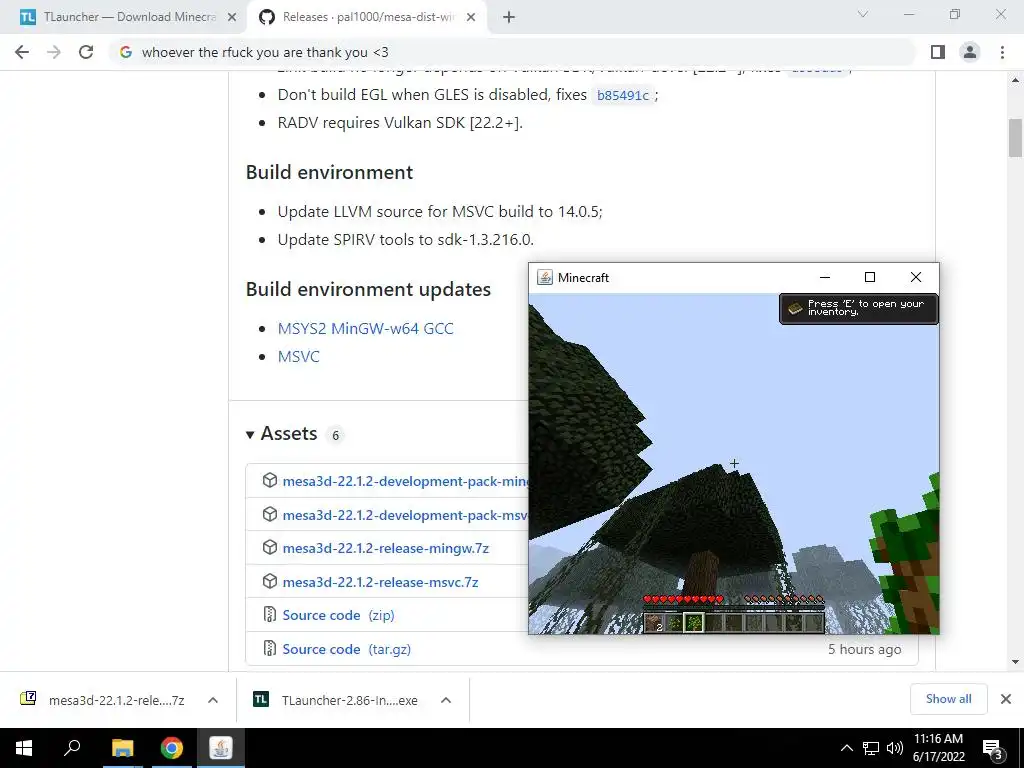Open the Windows Start menu
The height and width of the screenshot is (768, 1024).
tap(24, 748)
